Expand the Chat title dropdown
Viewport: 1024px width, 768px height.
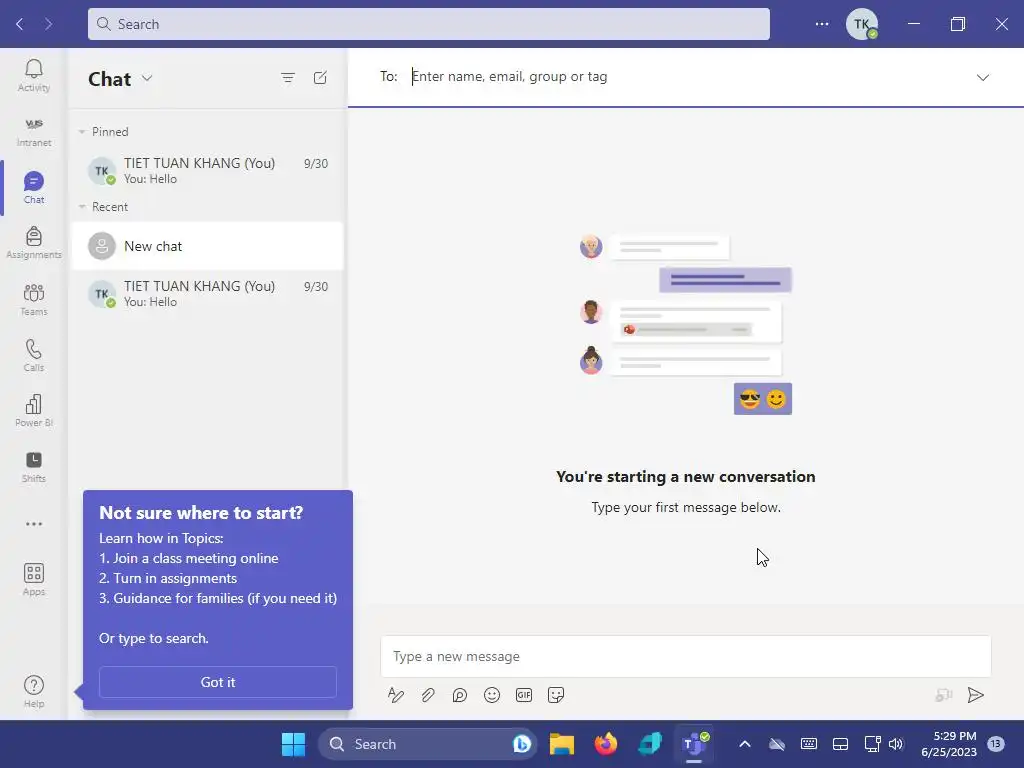pos(148,78)
